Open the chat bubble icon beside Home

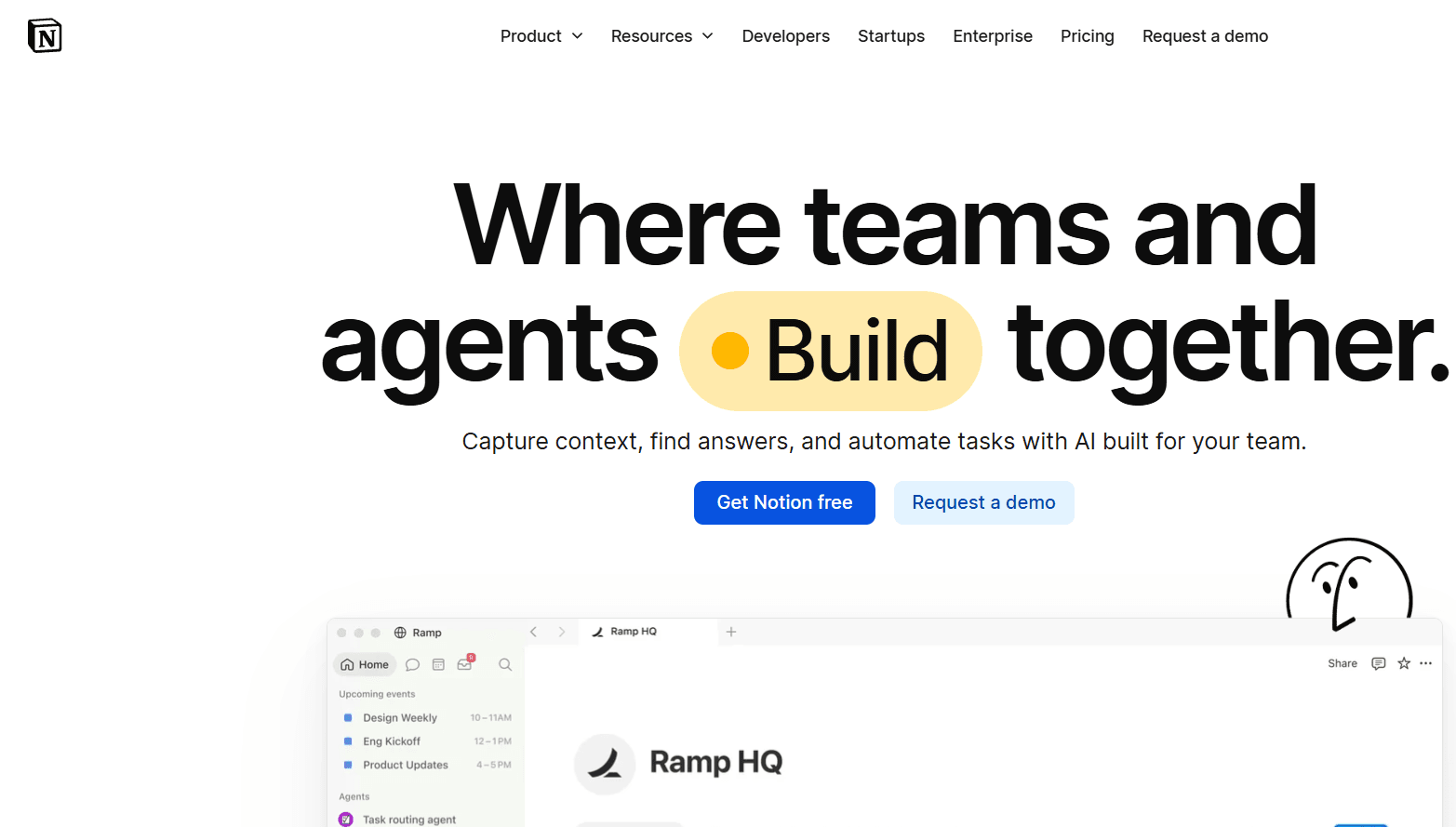tap(412, 664)
